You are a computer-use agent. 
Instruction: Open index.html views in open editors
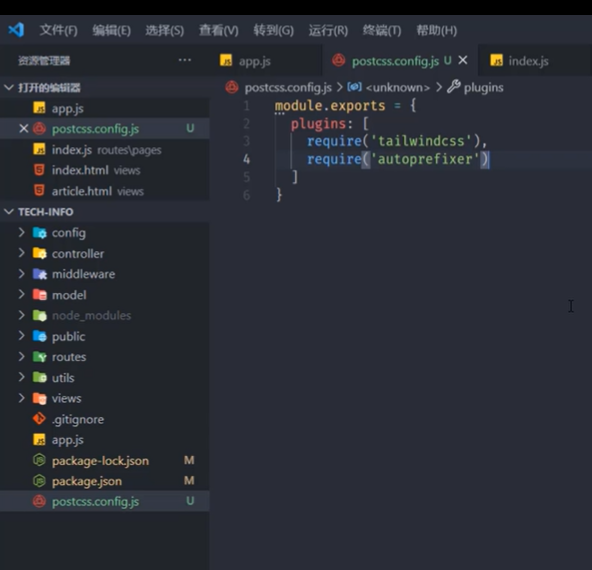105,170
